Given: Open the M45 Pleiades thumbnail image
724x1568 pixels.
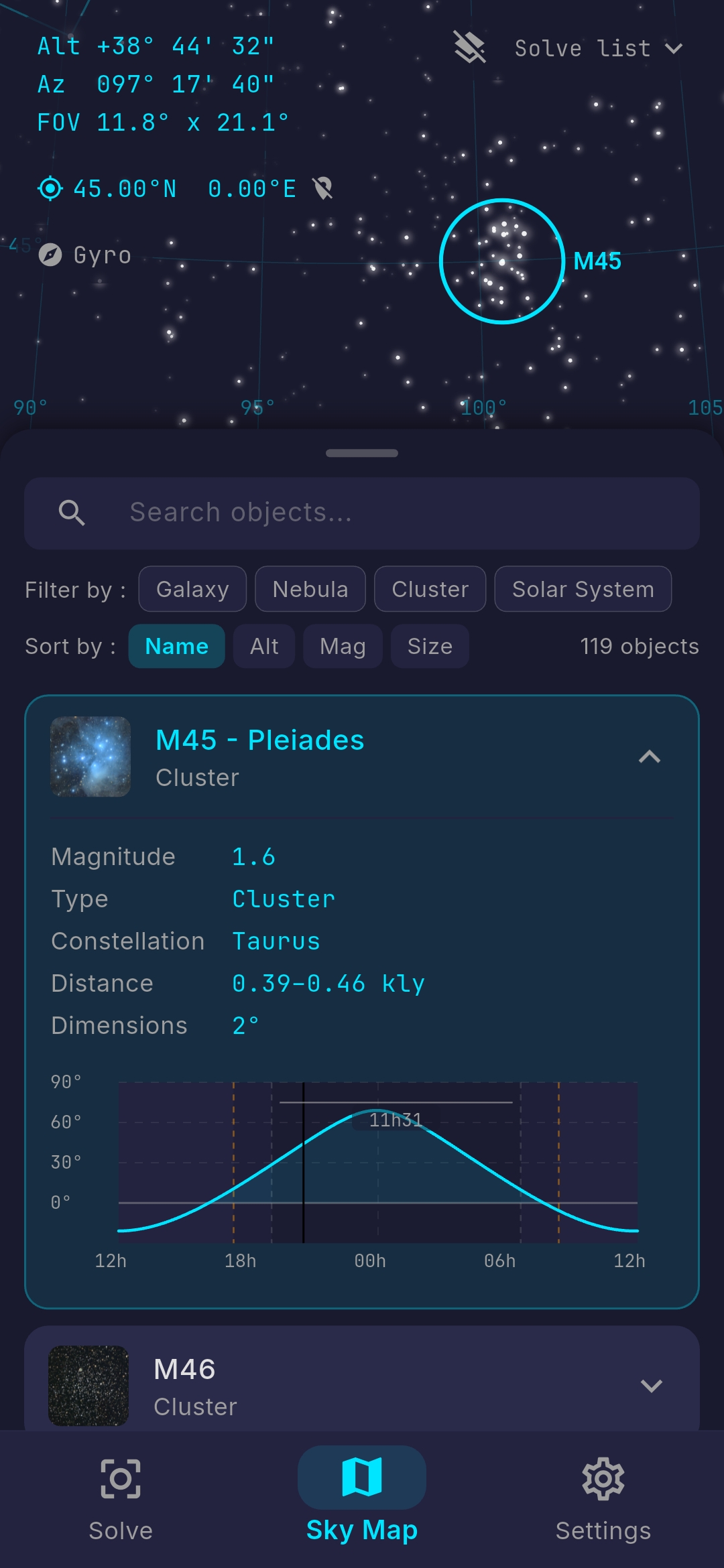Looking at the screenshot, I should point(90,757).
